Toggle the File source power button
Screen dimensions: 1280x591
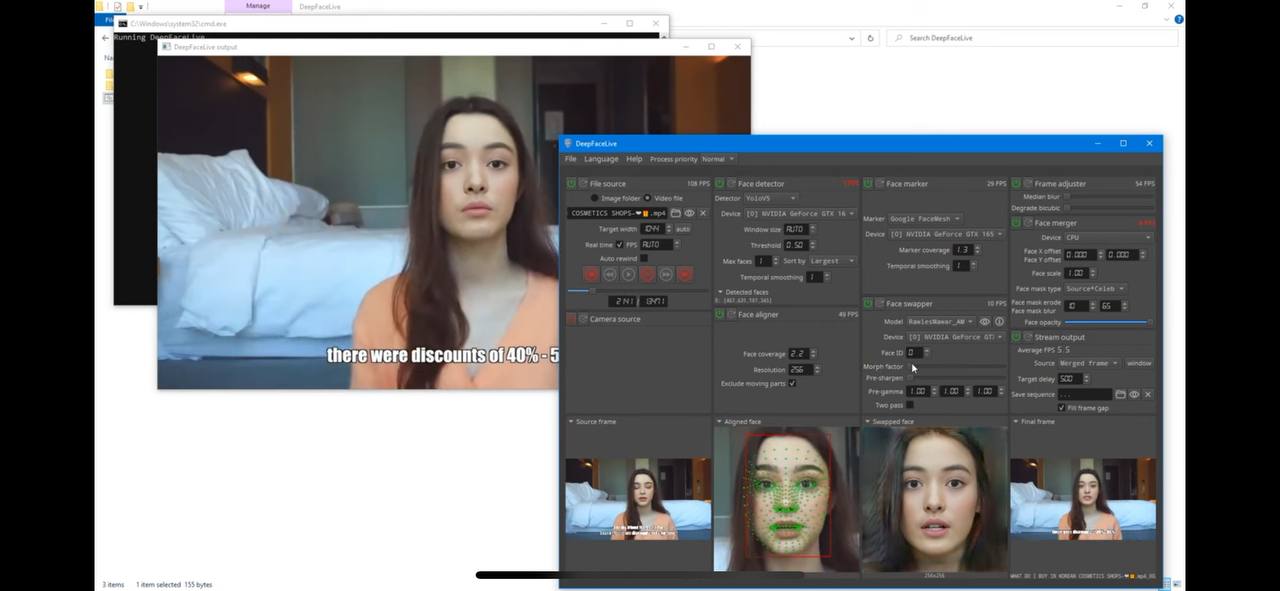pos(572,184)
